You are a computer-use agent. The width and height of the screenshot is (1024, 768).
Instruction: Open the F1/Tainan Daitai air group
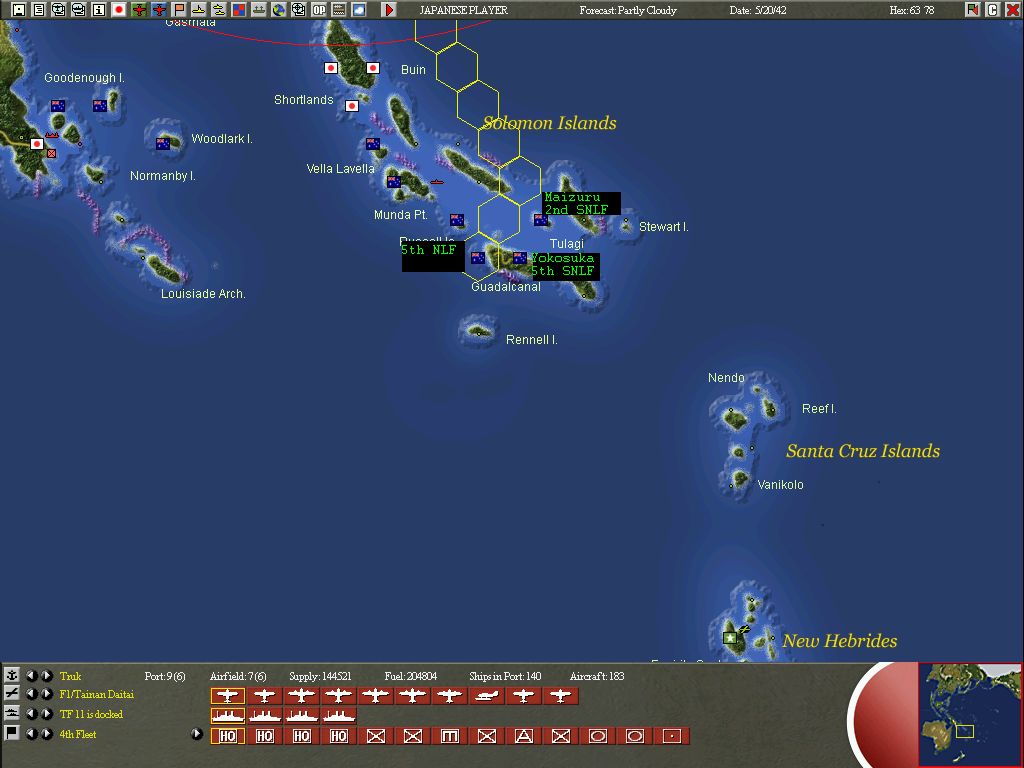coord(97,695)
